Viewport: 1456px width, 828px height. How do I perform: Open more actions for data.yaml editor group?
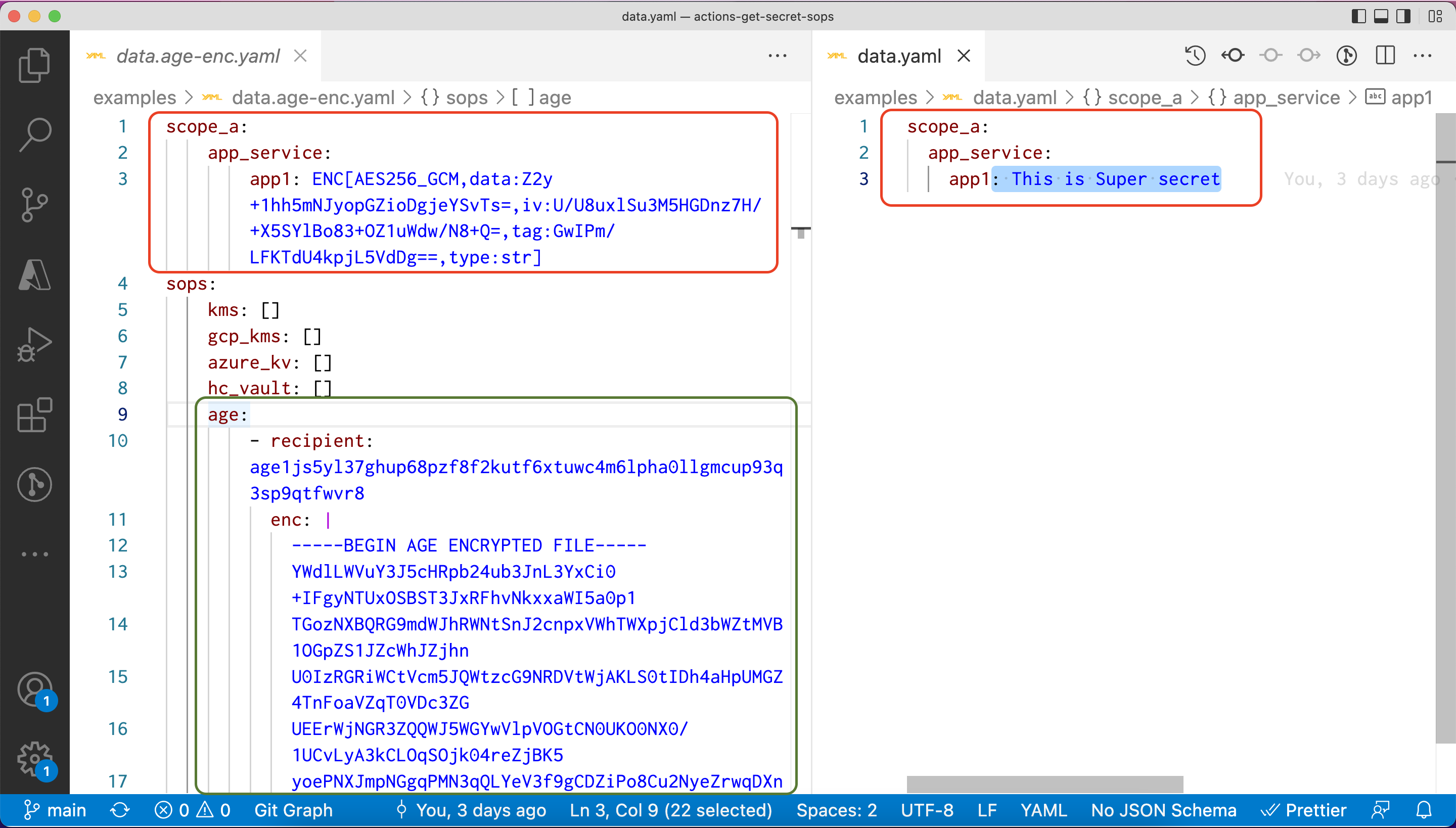[1423, 56]
